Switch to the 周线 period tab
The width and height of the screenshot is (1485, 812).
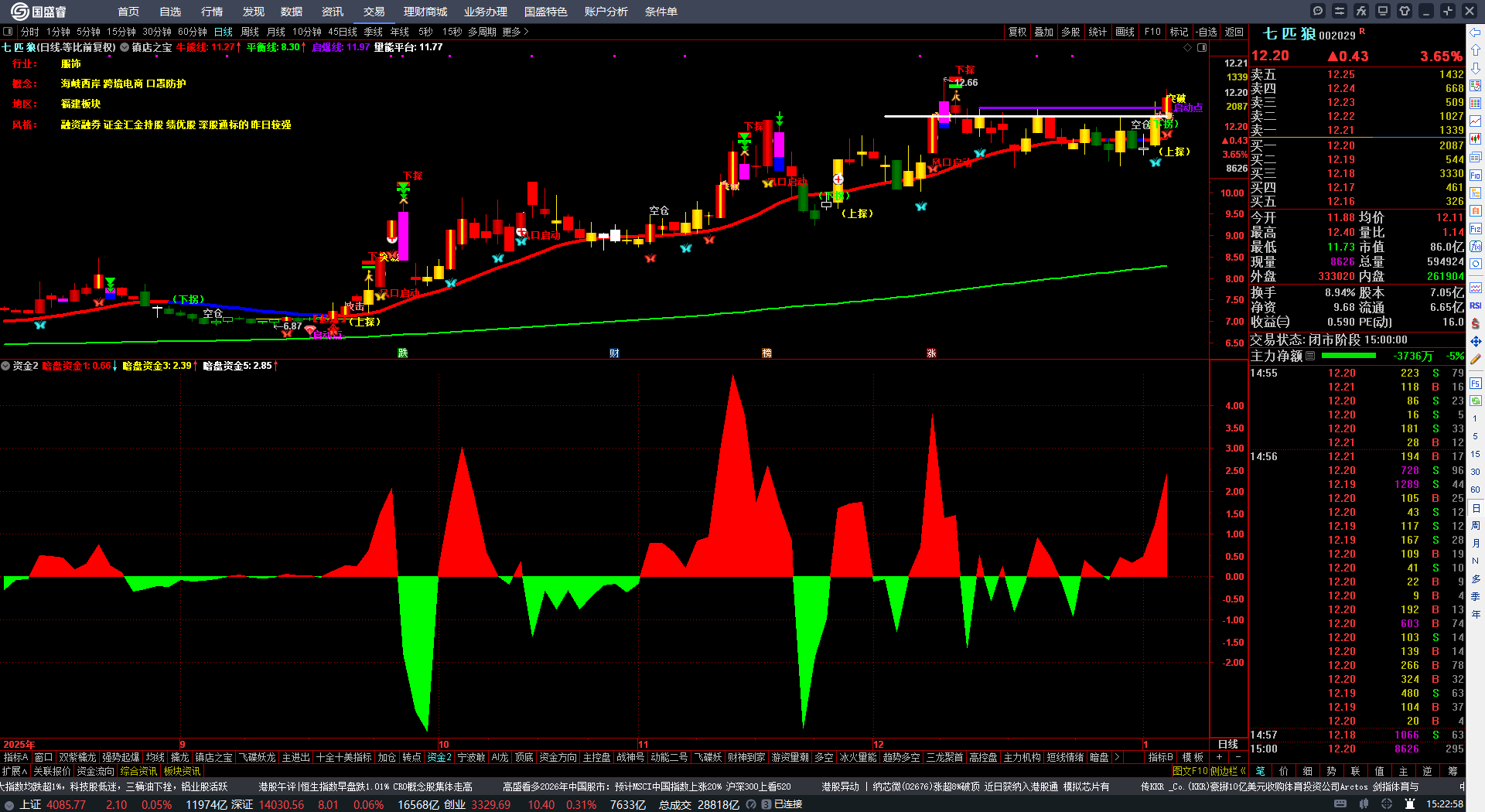[x=250, y=32]
